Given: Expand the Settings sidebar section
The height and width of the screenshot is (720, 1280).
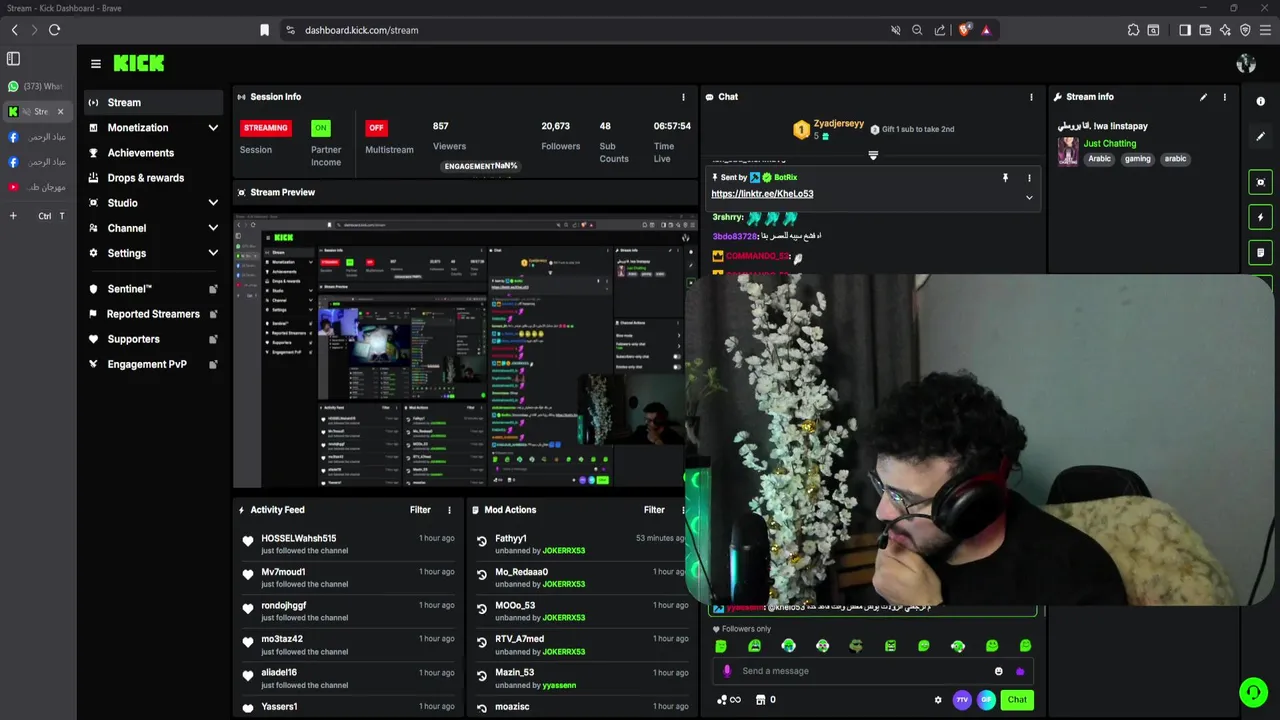Looking at the screenshot, I should coord(213,253).
